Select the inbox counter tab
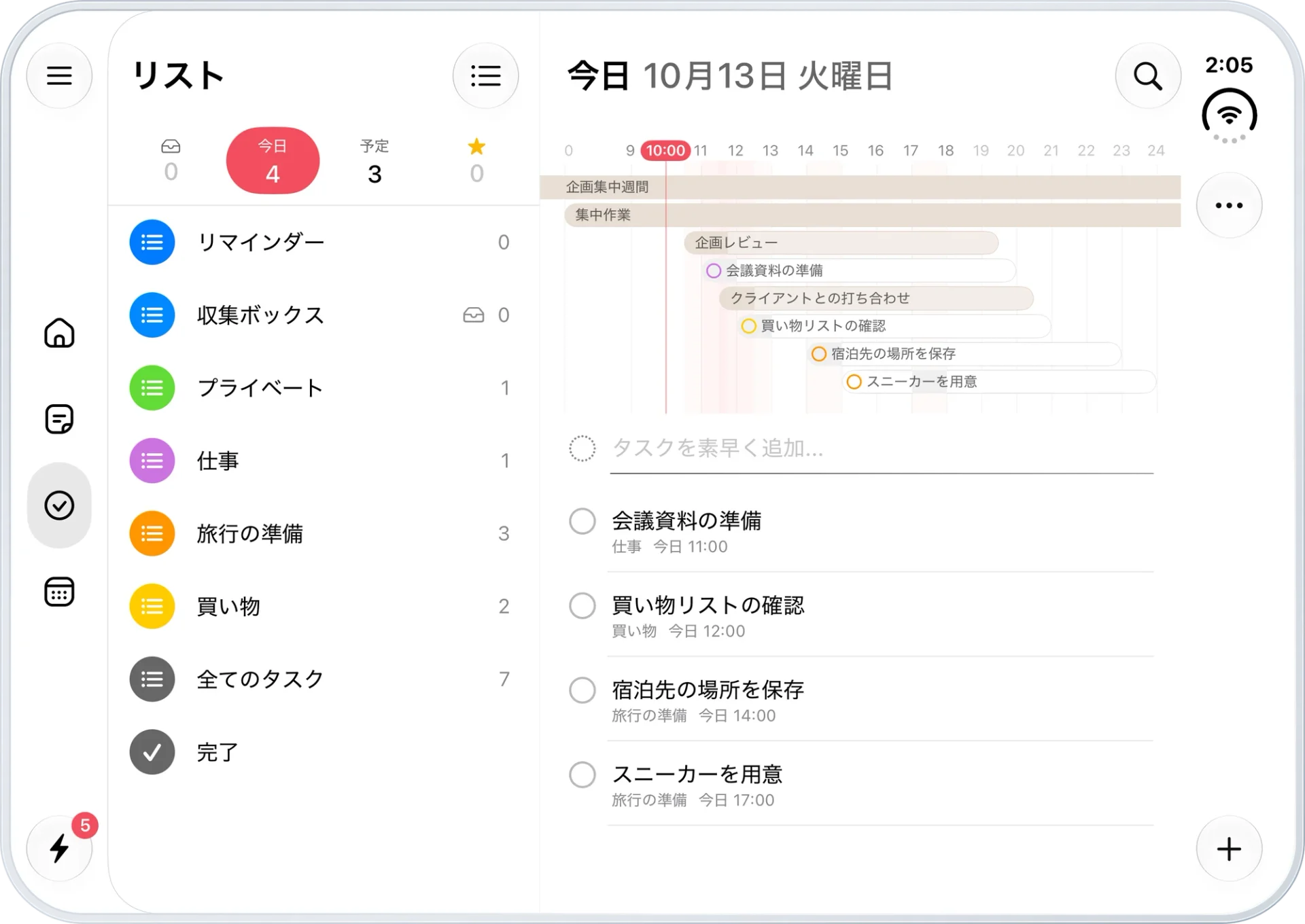Viewport: 1305px width, 924px height. (x=171, y=161)
